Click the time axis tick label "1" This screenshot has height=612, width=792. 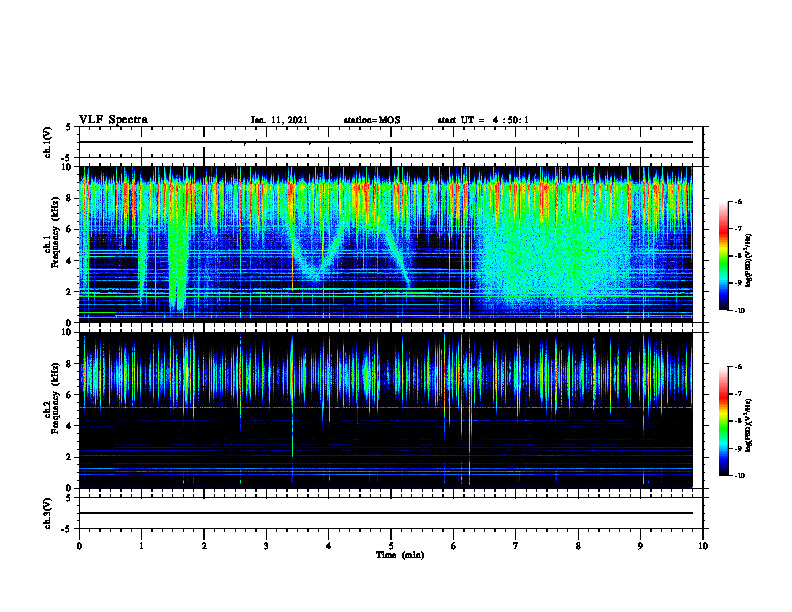tap(141, 545)
